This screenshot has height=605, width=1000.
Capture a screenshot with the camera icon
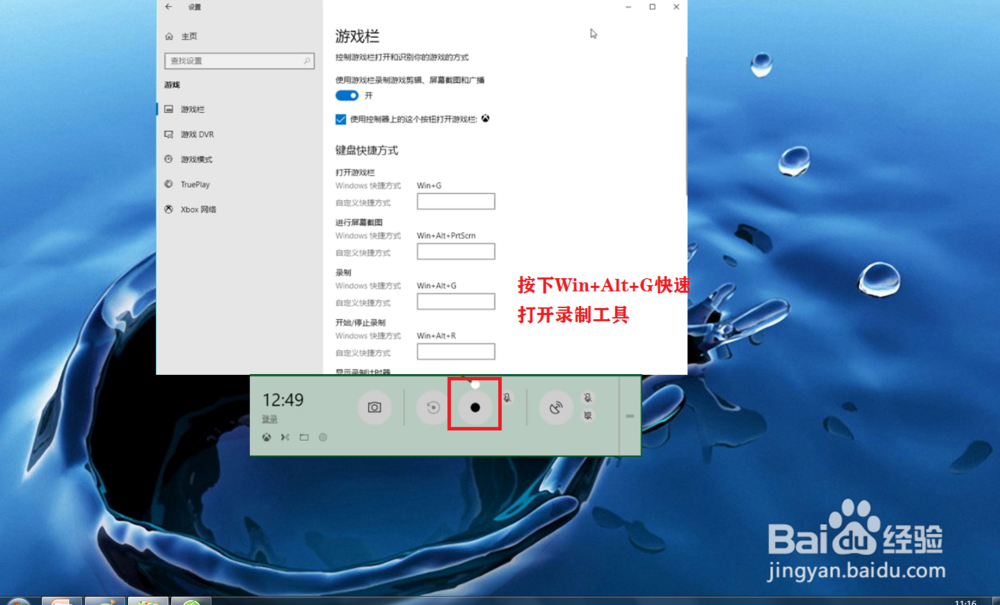coord(375,406)
